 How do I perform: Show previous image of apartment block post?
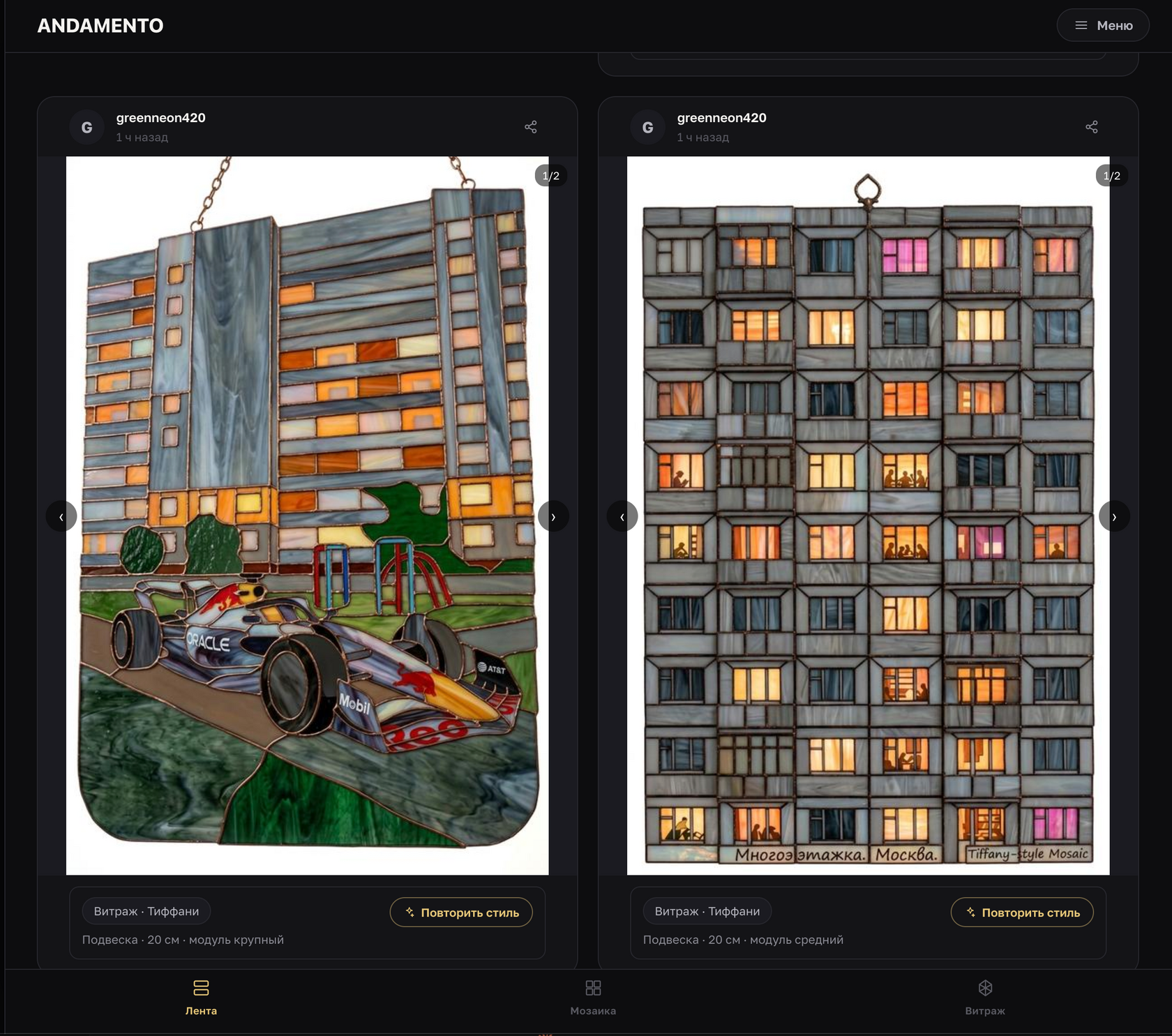(x=622, y=516)
